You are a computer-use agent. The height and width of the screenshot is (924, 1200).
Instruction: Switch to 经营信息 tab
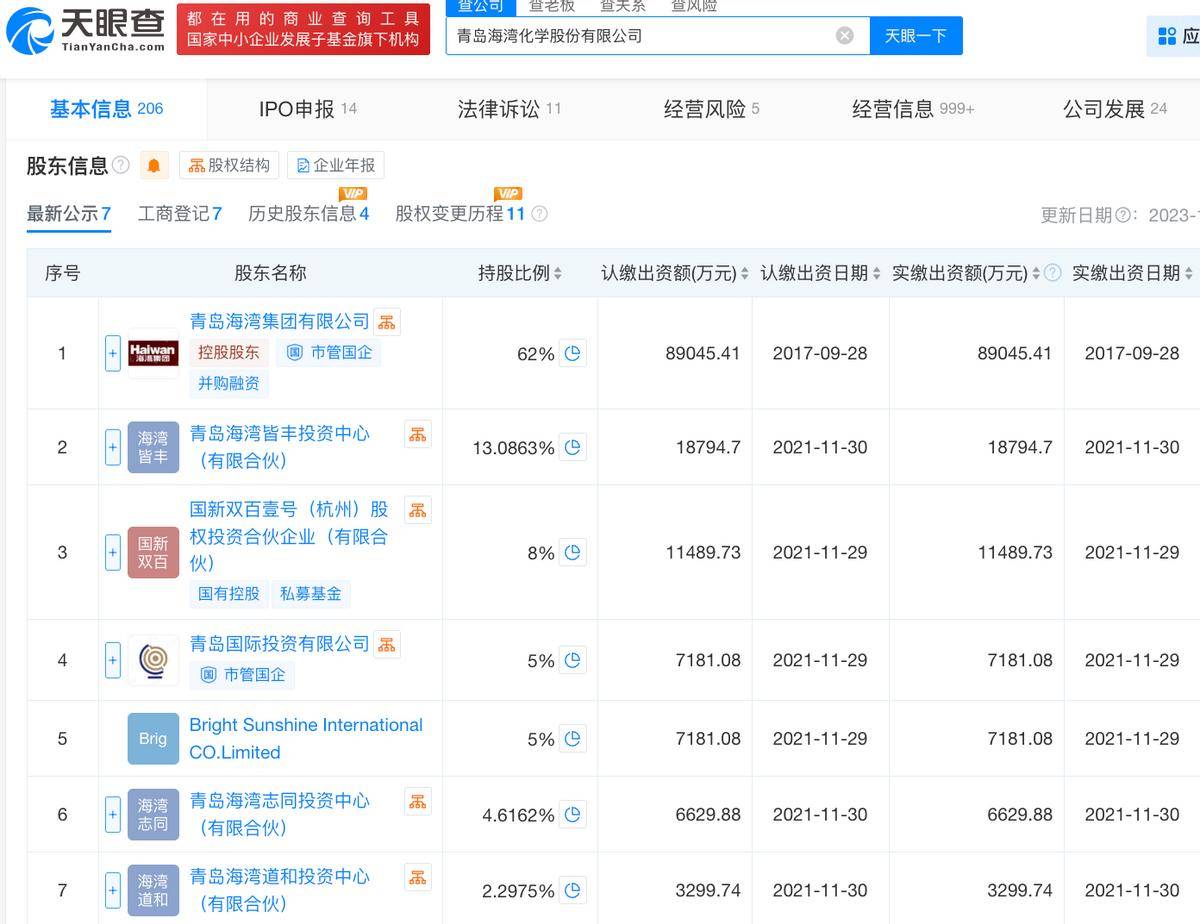point(913,109)
